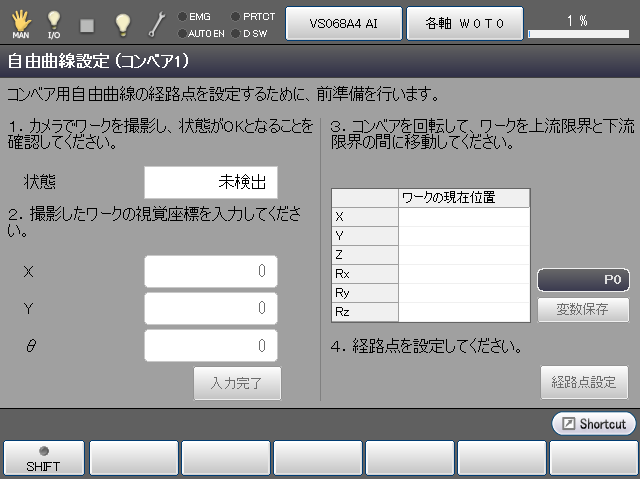Click the yellow light bulb icon
This screenshot has height=479, width=640.
tap(122, 22)
